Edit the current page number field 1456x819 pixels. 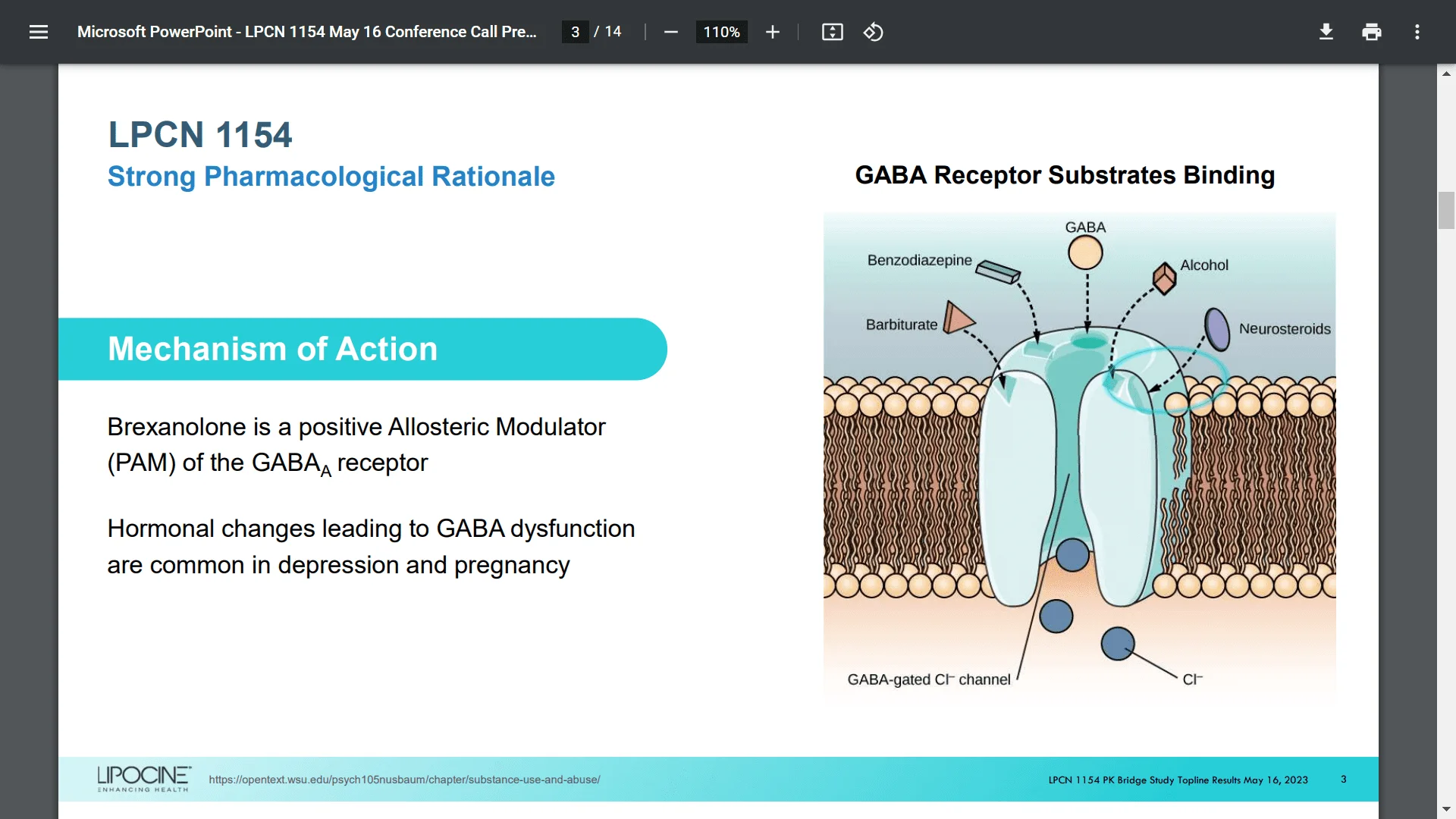point(575,32)
